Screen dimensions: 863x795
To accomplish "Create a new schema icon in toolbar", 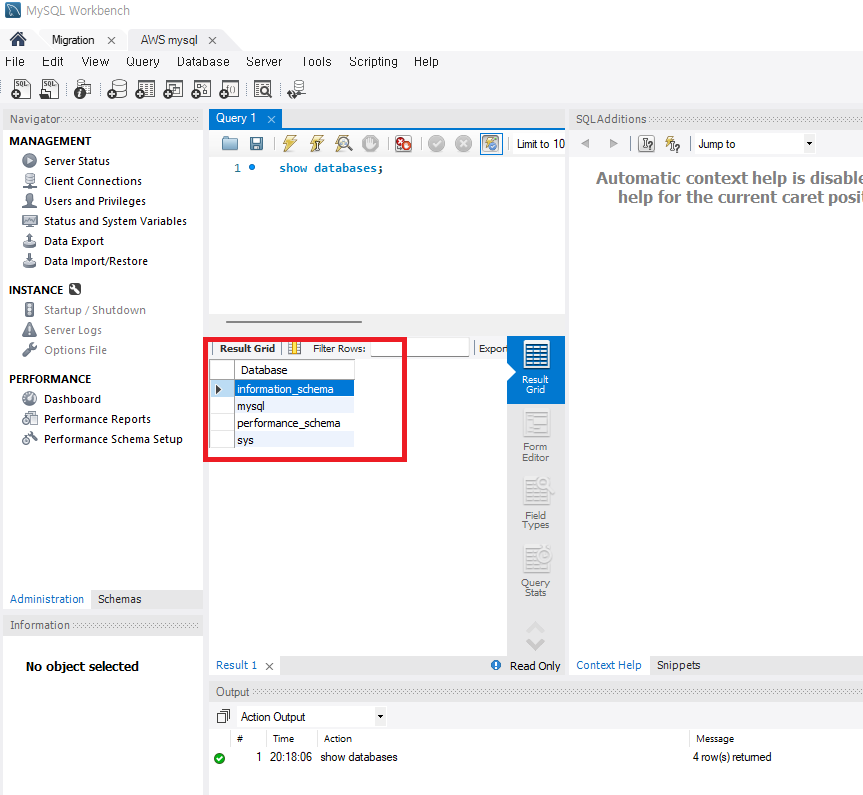I will pyautogui.click(x=117, y=89).
